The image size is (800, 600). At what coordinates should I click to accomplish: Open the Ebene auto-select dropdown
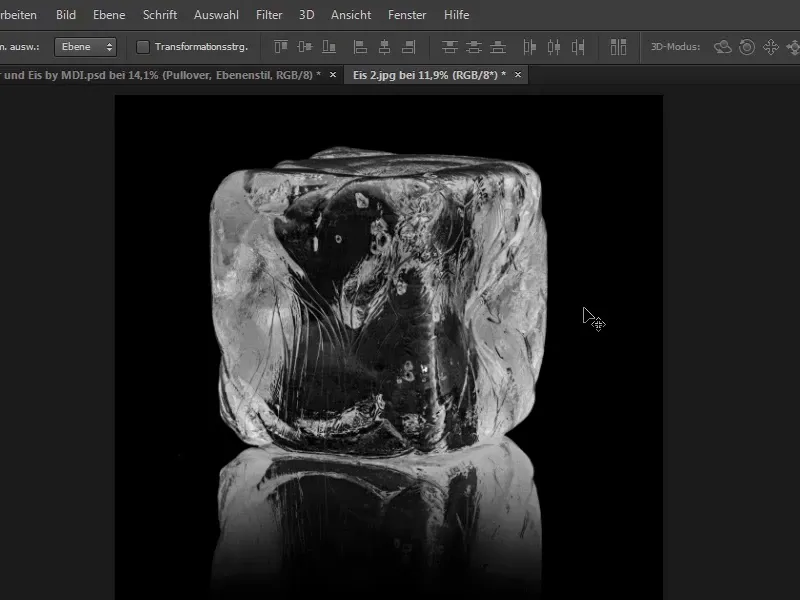click(x=85, y=47)
